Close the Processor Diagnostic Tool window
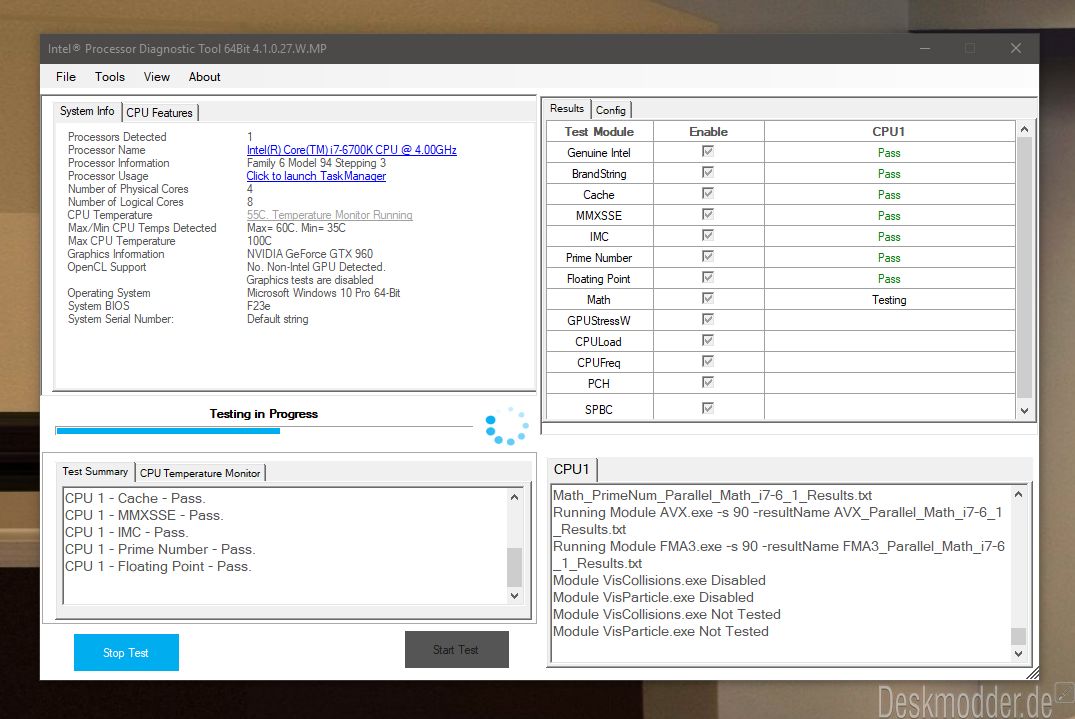This screenshot has width=1075, height=719. [x=1016, y=48]
